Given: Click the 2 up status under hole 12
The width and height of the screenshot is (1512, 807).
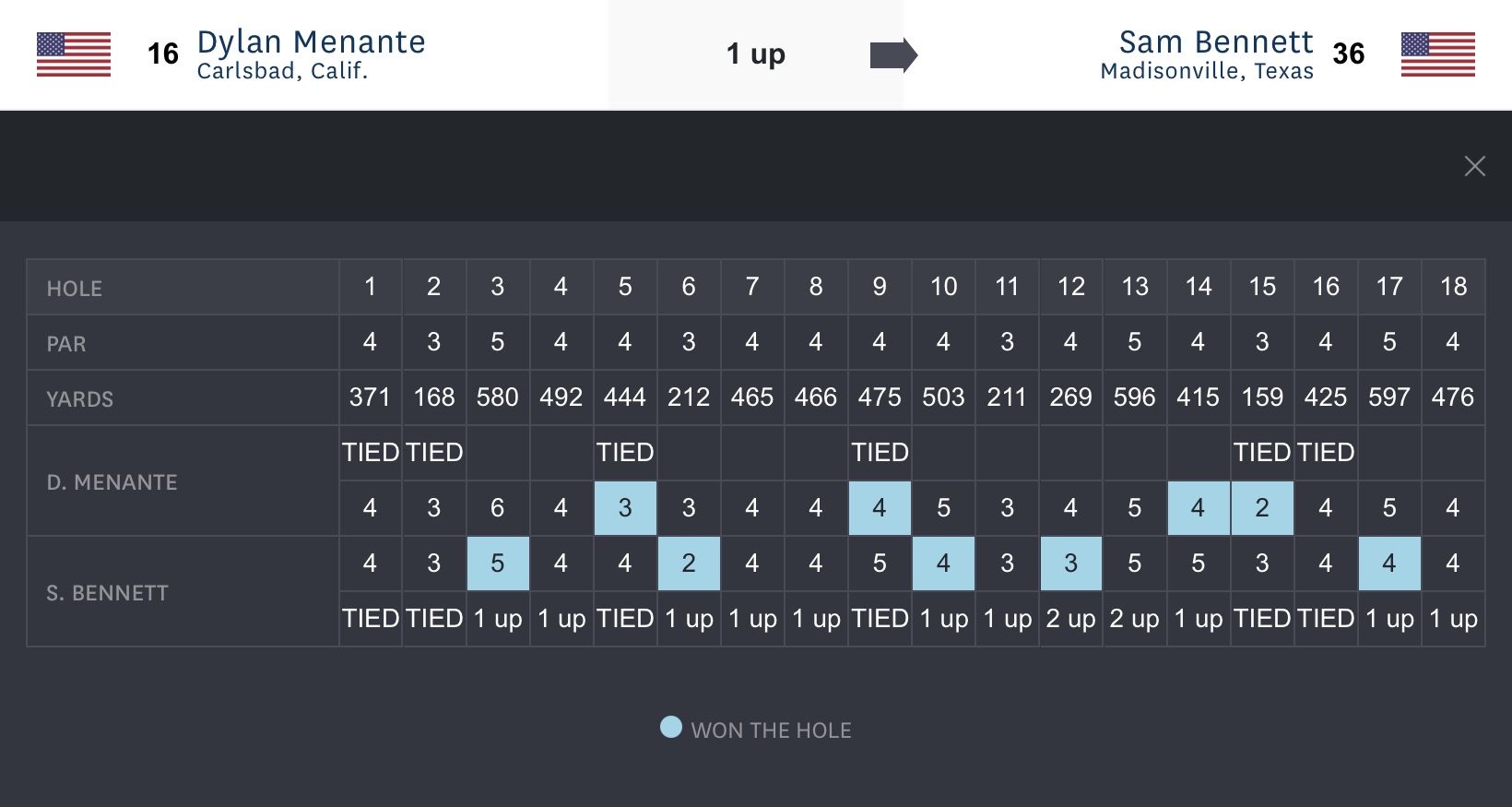Looking at the screenshot, I should coord(1070,619).
